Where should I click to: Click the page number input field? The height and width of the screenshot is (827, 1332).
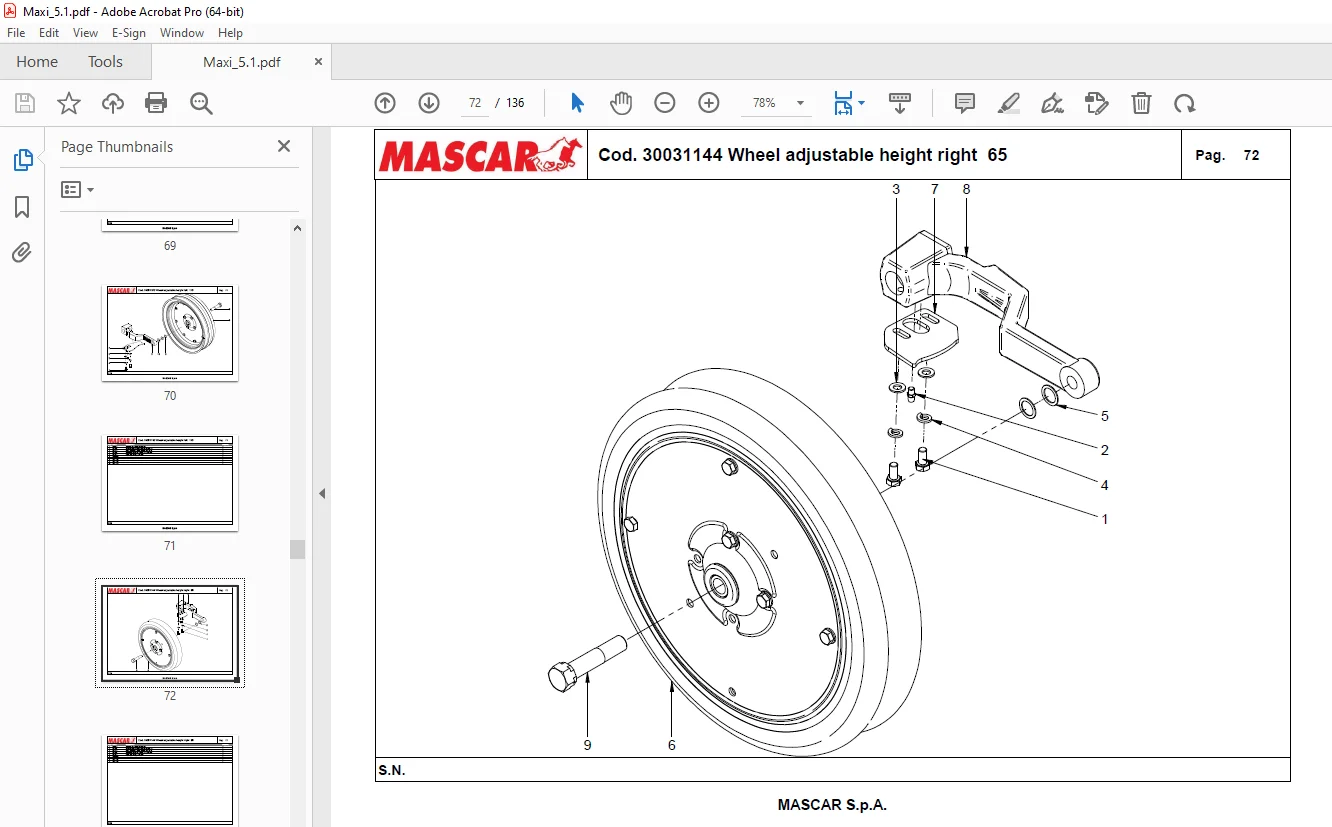coord(475,103)
